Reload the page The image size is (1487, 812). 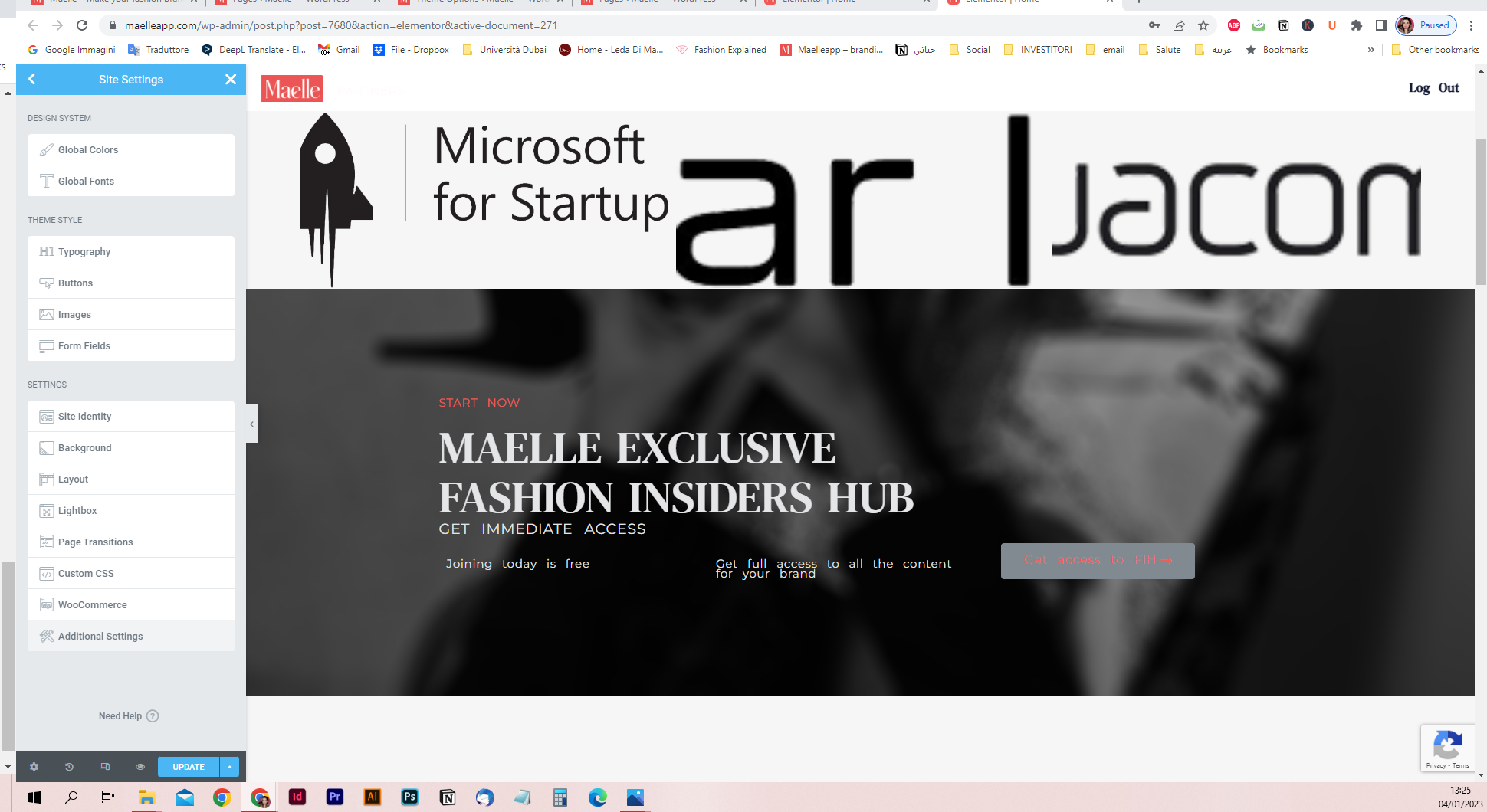point(83,25)
